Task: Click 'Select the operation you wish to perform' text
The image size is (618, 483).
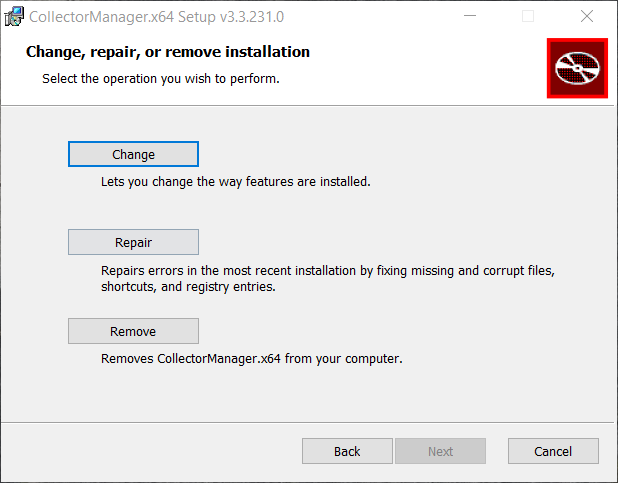Action: point(160,78)
